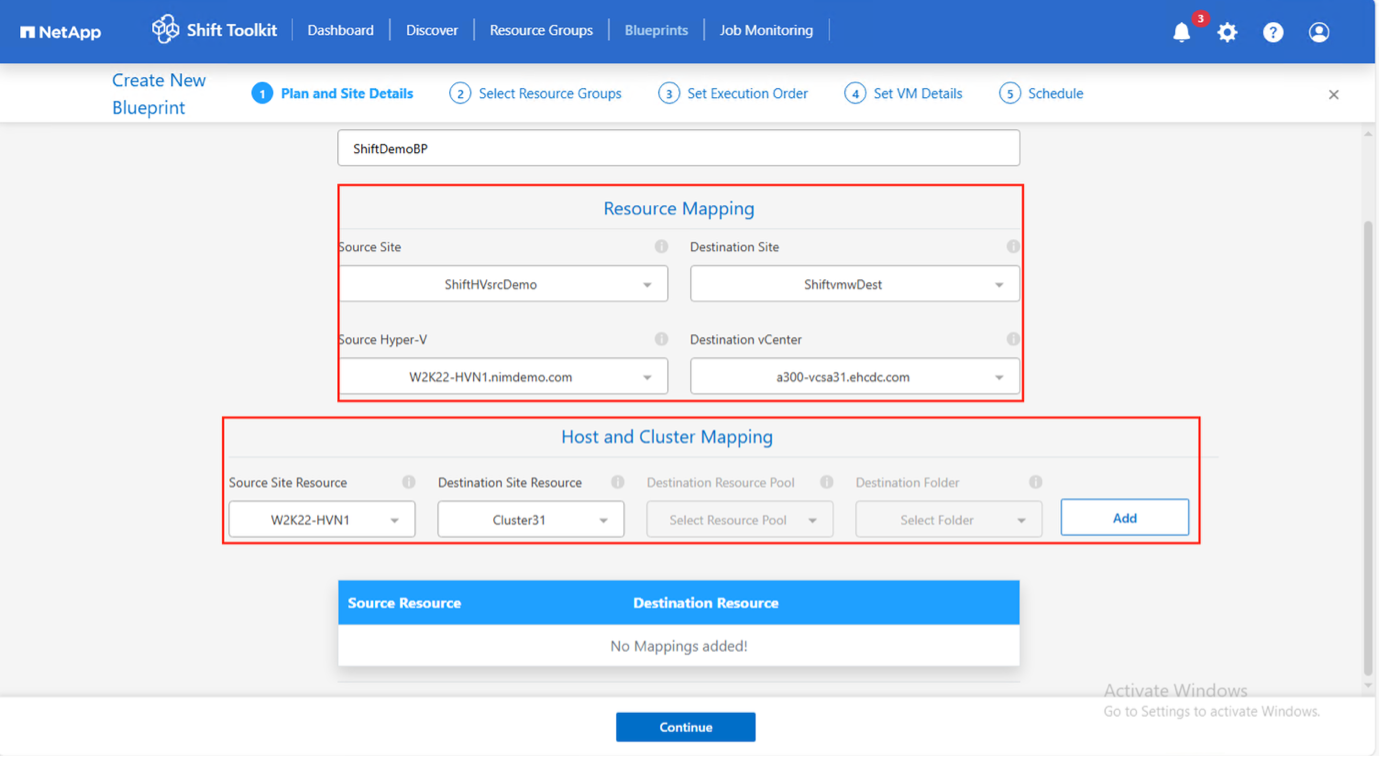Click the help question mark icon

point(1273,32)
